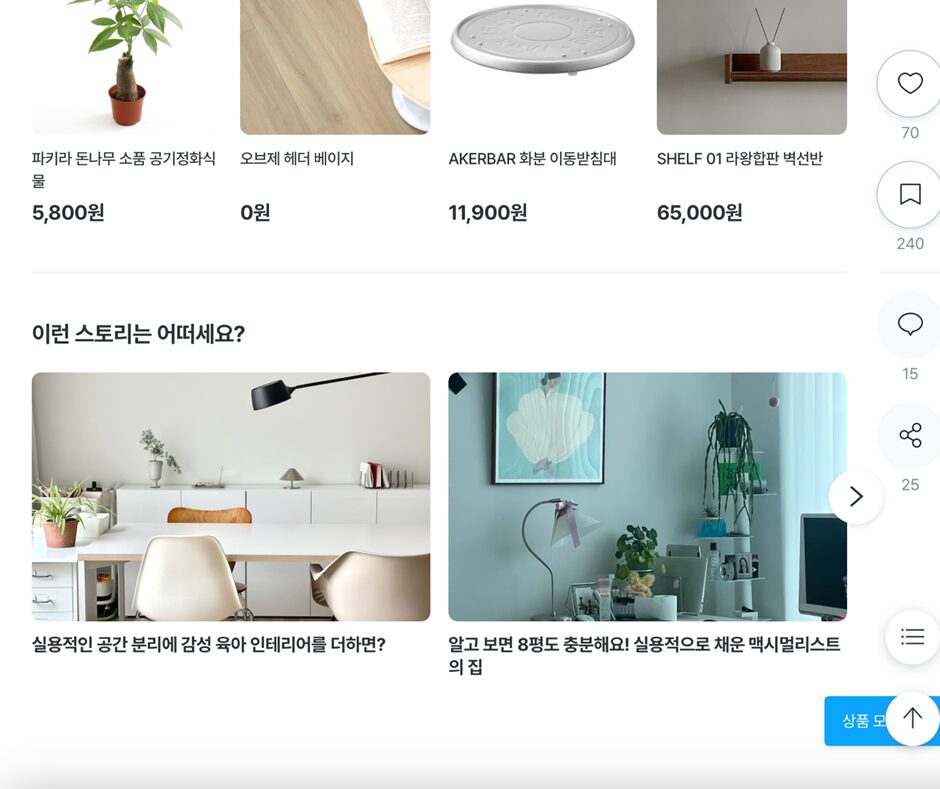The image size is (940, 789).
Task: Open the SHELF 01 wall shelf image
Action: click(x=752, y=67)
